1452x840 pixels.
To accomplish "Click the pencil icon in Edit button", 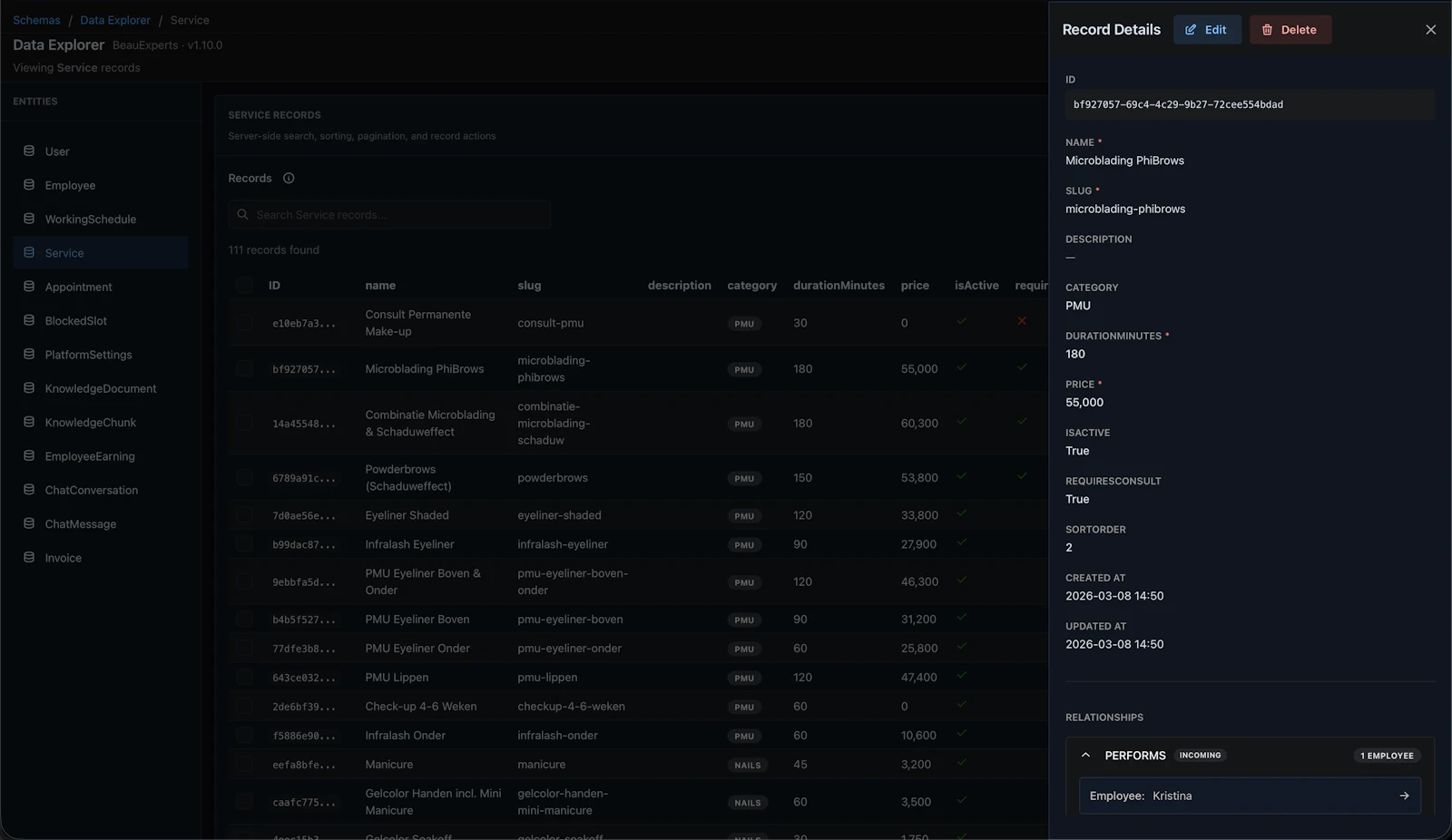I will (1191, 30).
